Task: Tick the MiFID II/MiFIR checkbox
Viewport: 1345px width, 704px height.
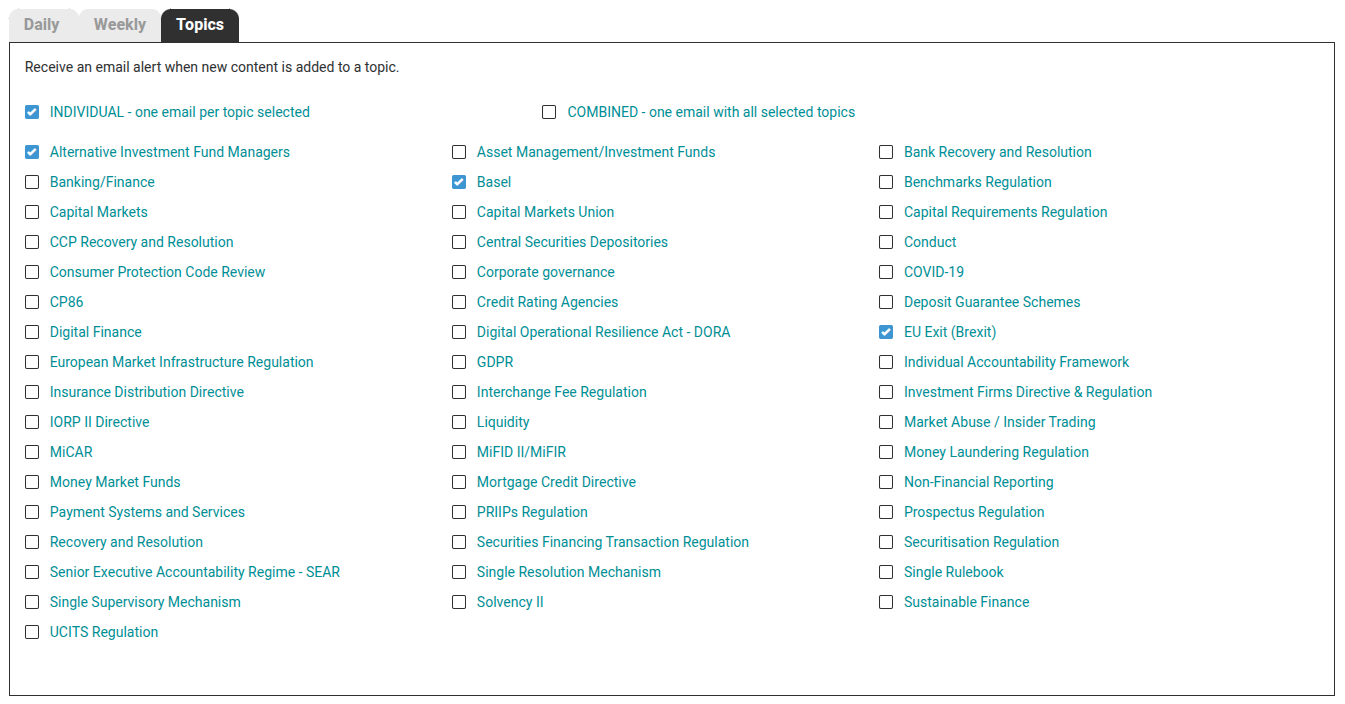Action: point(459,452)
